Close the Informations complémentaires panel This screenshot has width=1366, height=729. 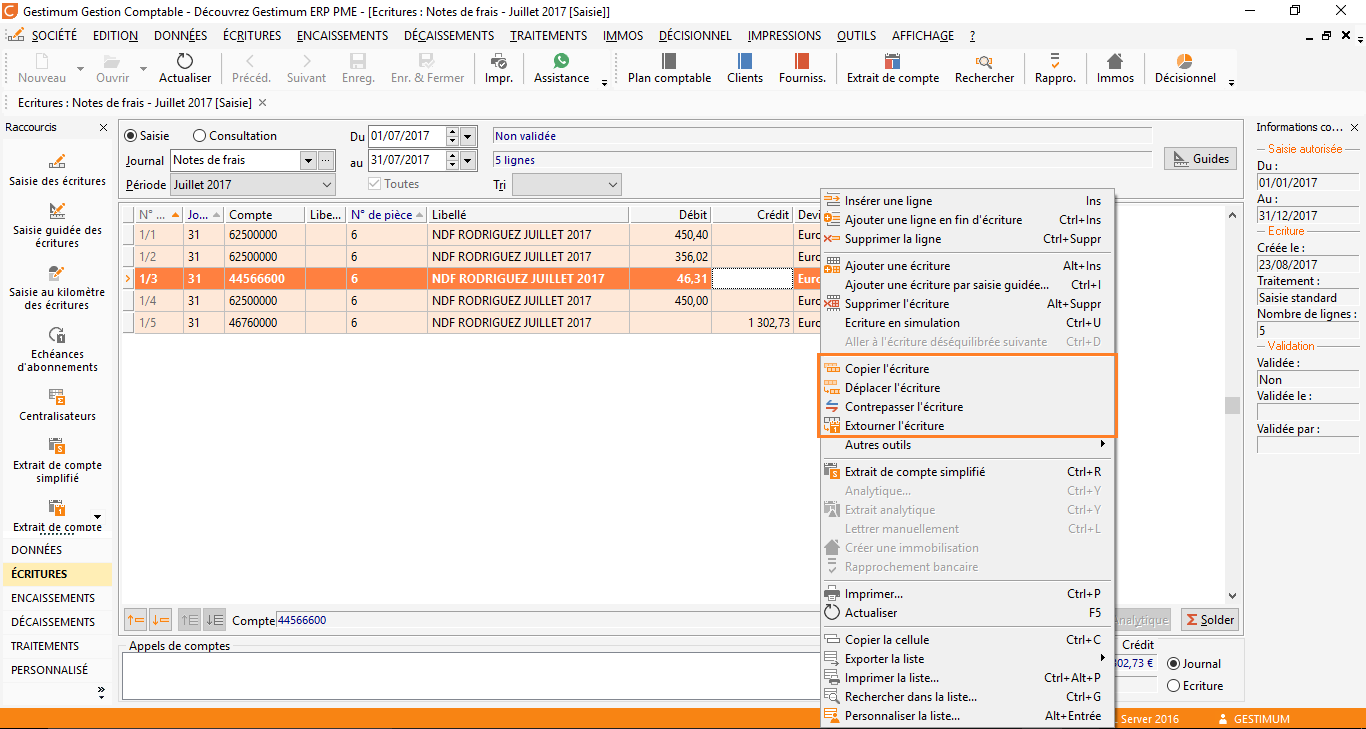click(1354, 128)
